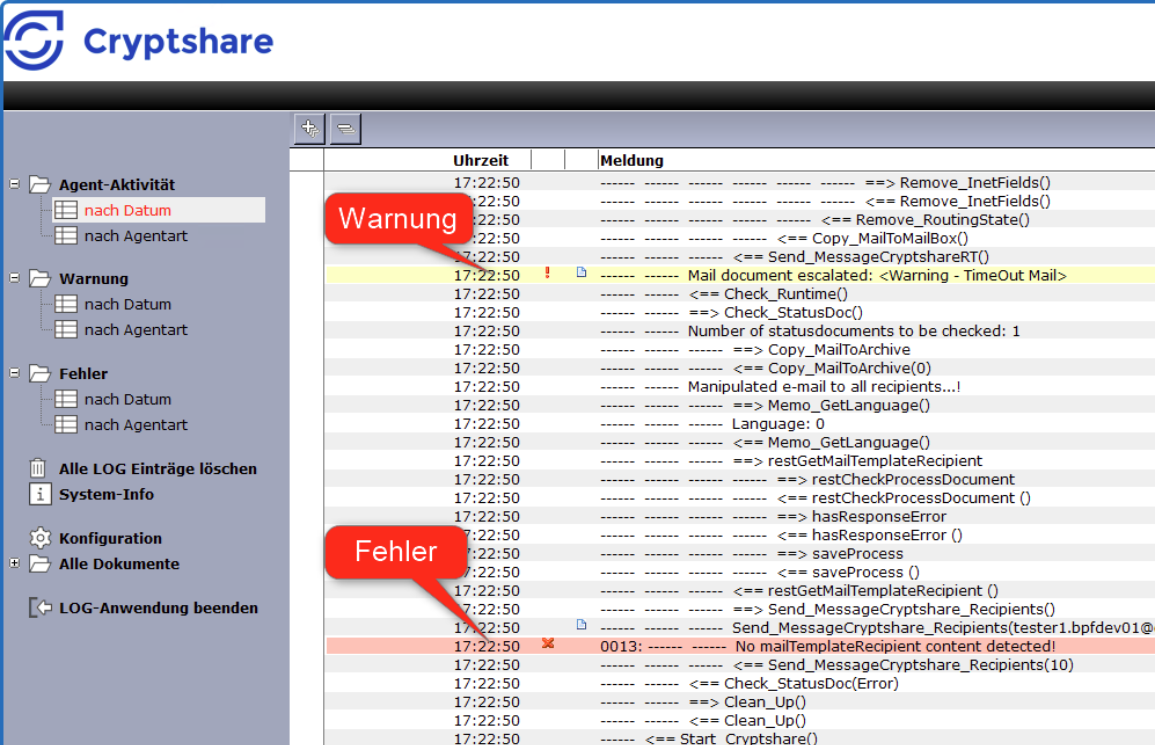This screenshot has height=745, width=1155.
Task: Click the view icon of nach Datum under Warnung
Action: click(66, 304)
